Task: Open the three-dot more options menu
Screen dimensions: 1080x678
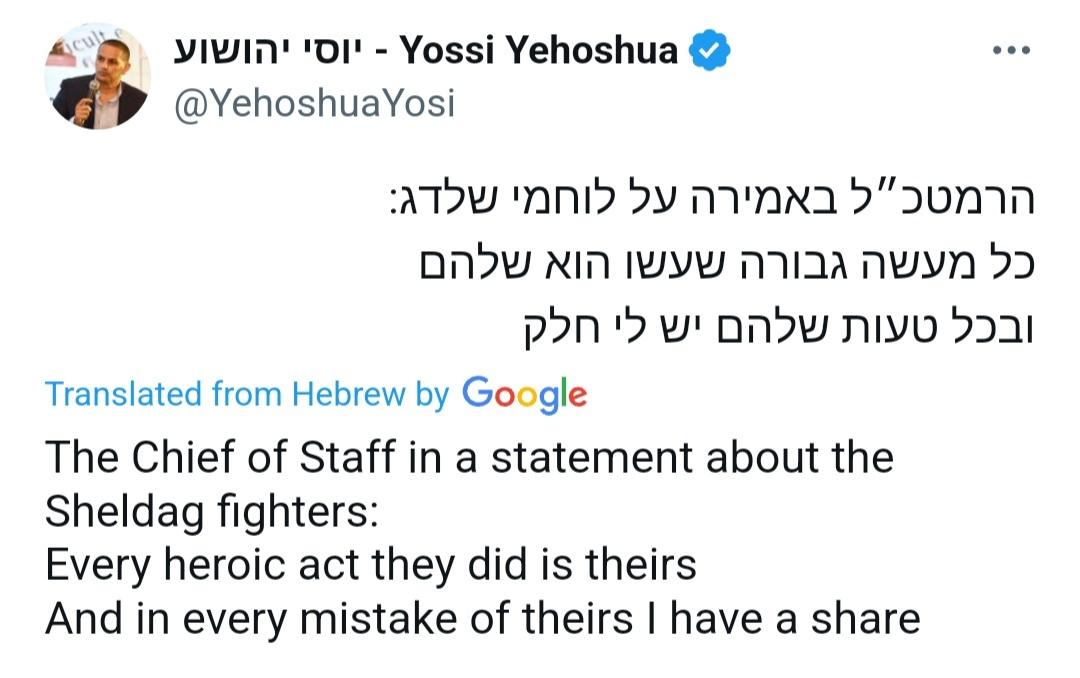Action: tap(1012, 50)
